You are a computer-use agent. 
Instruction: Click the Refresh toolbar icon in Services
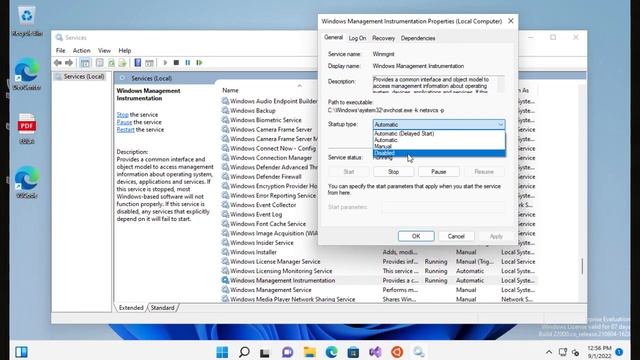point(111,63)
